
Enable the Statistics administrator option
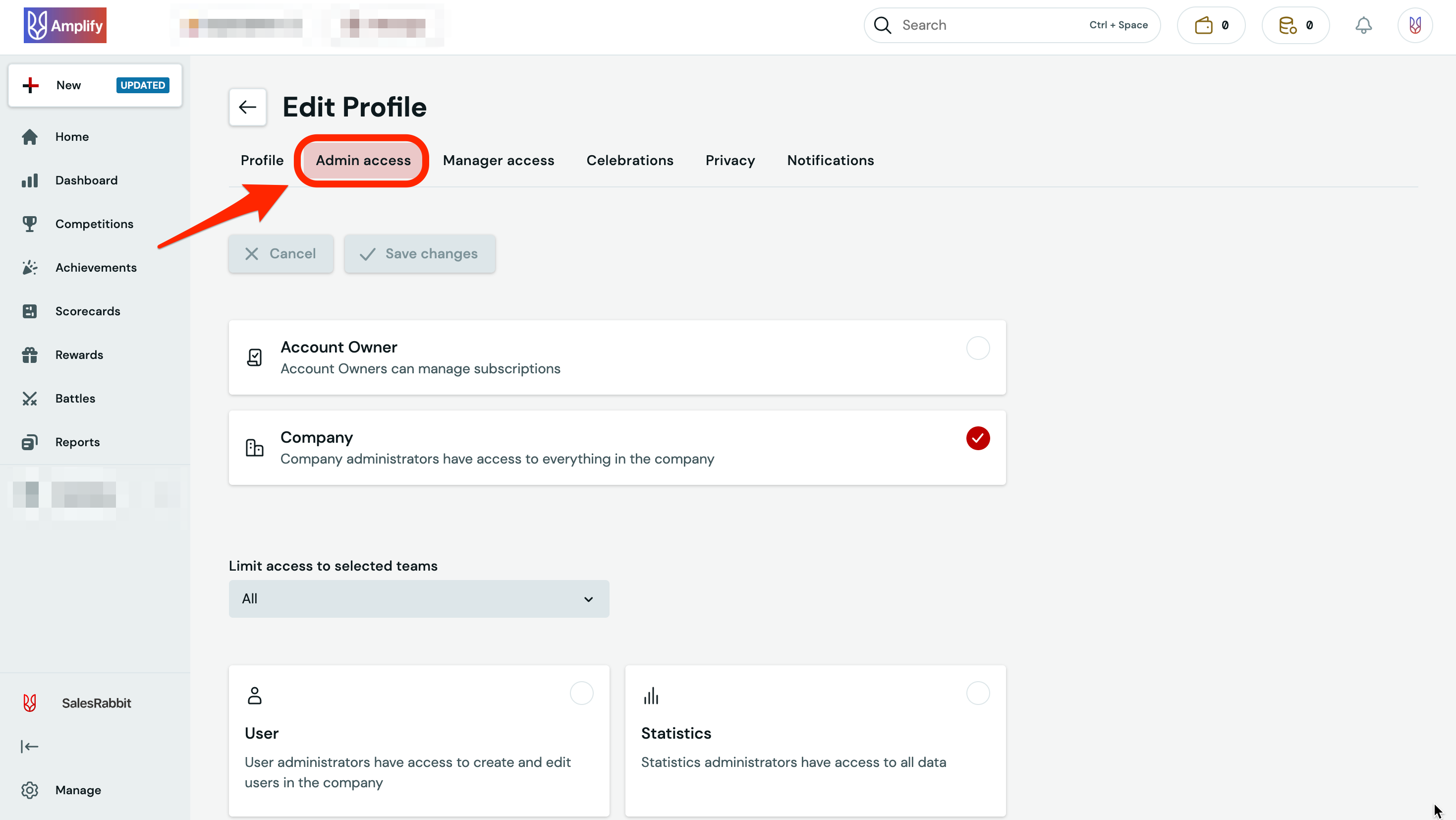(x=978, y=693)
